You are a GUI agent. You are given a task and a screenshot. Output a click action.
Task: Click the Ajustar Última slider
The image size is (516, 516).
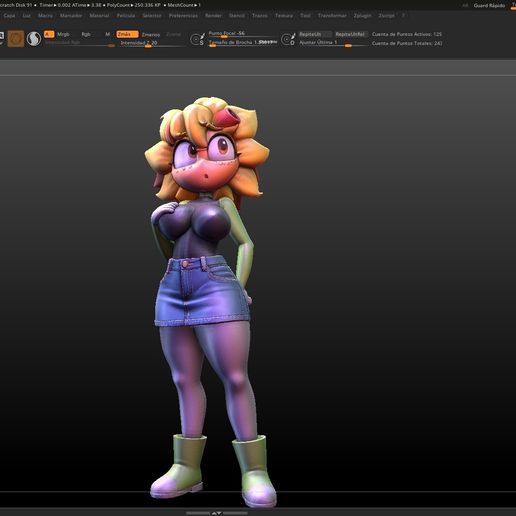(333, 43)
